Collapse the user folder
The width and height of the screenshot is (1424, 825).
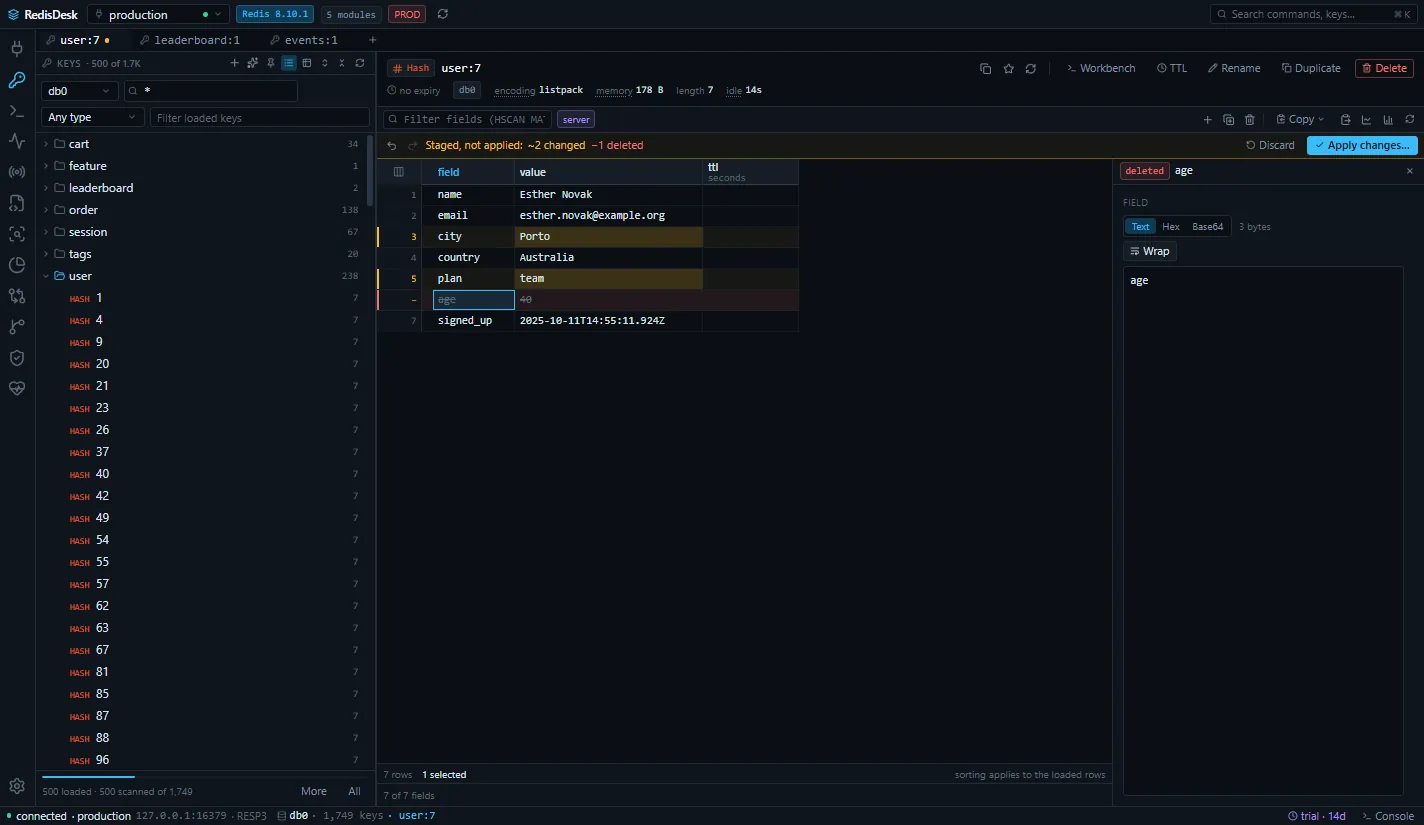(46, 276)
